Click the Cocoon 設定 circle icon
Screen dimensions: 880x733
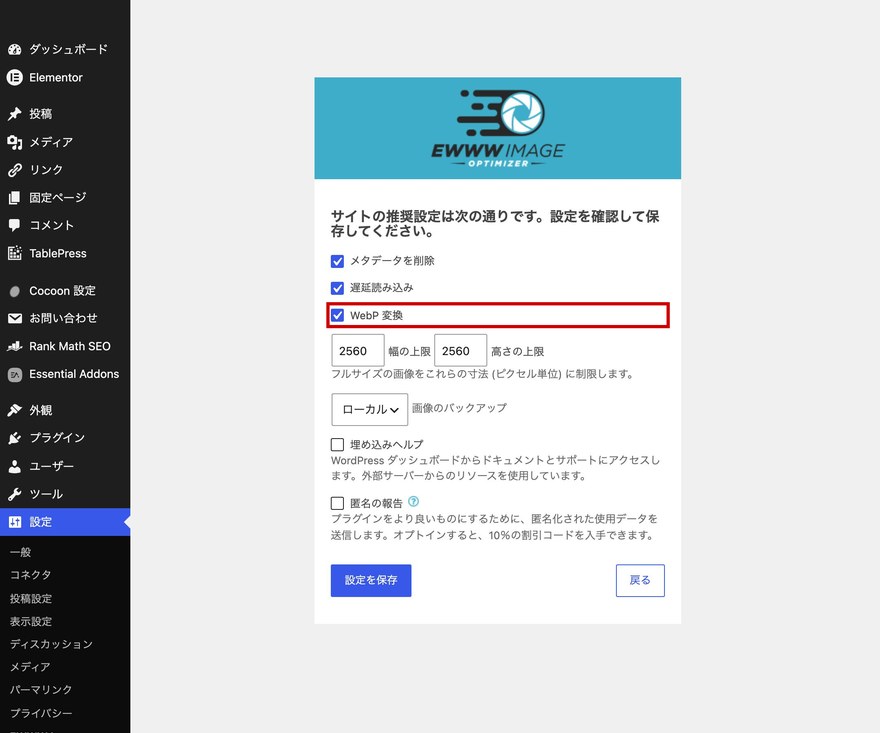click(15, 291)
